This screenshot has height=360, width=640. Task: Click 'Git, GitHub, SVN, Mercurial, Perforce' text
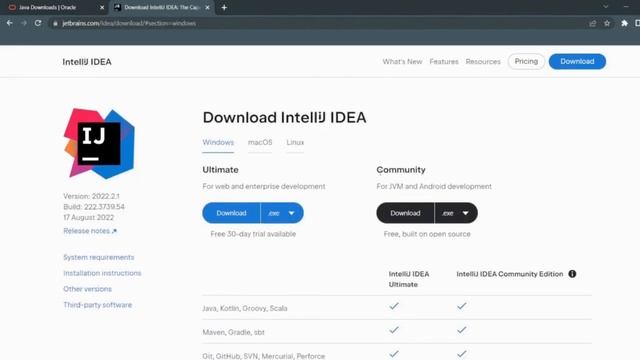pos(264,356)
